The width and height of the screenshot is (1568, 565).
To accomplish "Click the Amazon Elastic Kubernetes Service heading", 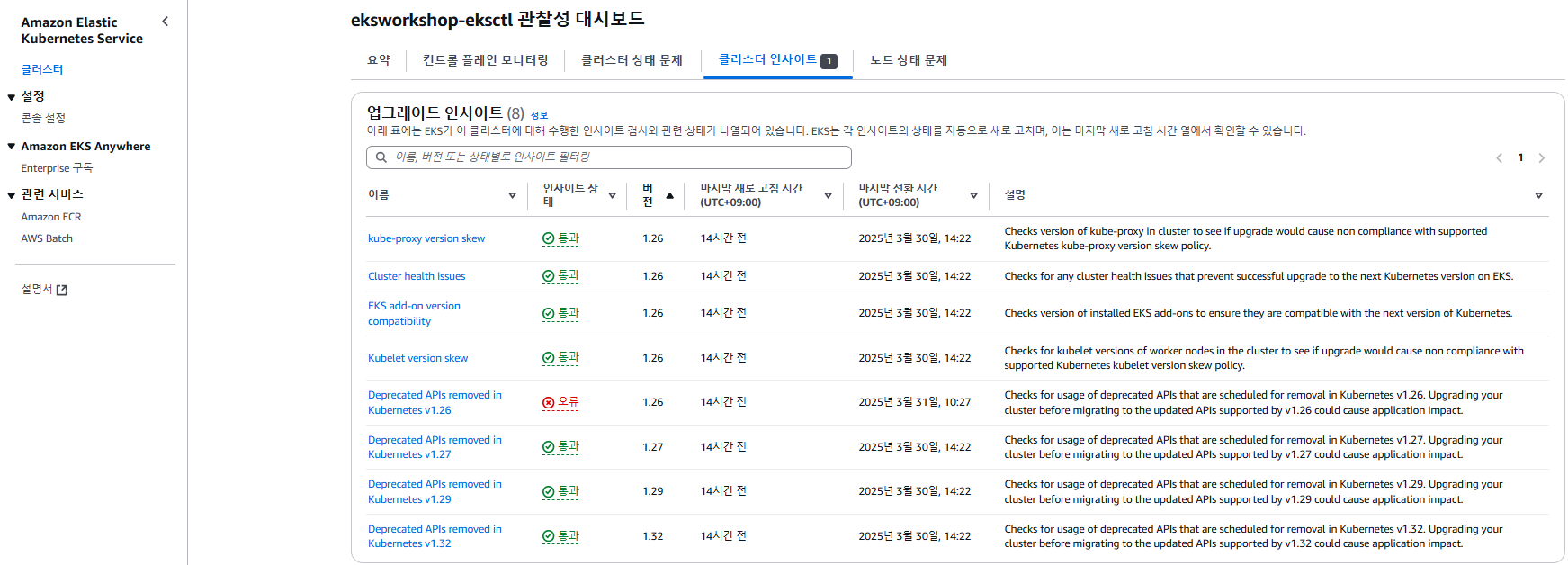I will [x=82, y=31].
